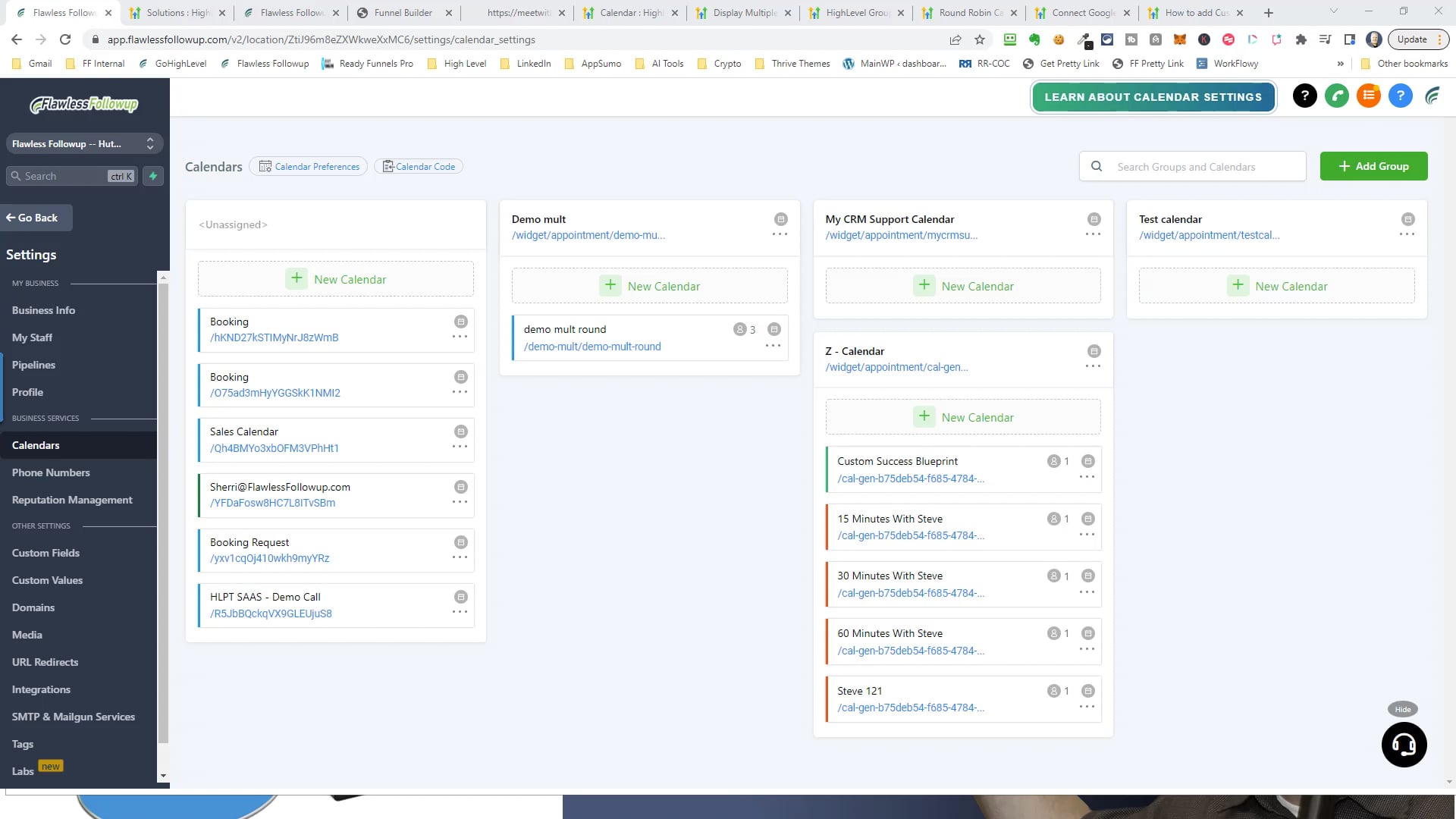Select Integrations in the settings sidebar
This screenshot has width=1456, height=819.
tap(41, 689)
